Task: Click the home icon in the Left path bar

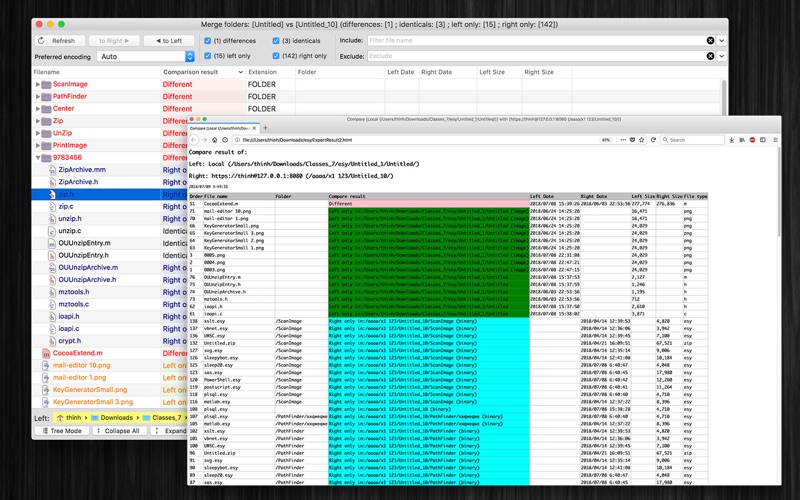Action: [60, 417]
